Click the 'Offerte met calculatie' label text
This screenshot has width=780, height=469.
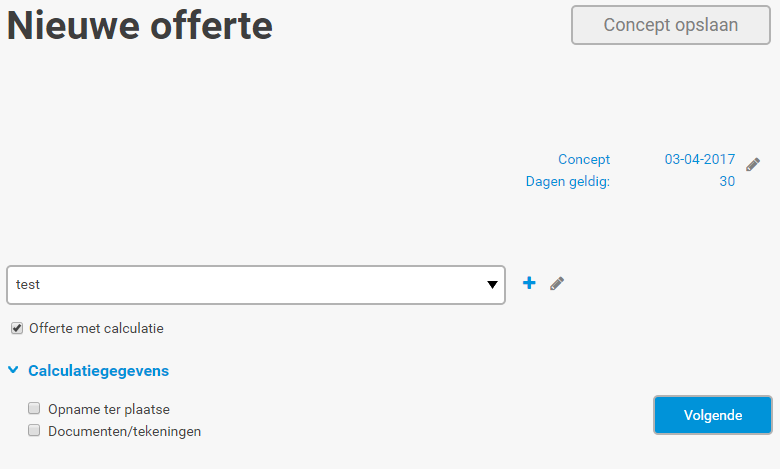[x=96, y=328]
